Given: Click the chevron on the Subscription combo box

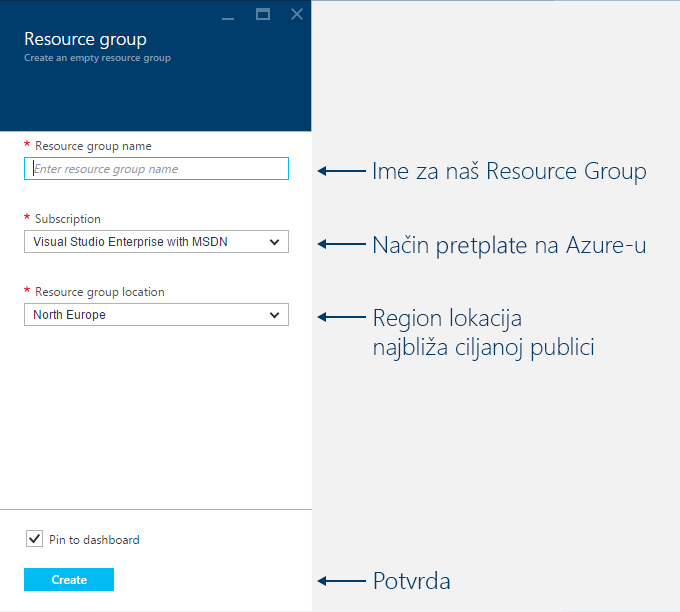Looking at the screenshot, I should [x=274, y=242].
